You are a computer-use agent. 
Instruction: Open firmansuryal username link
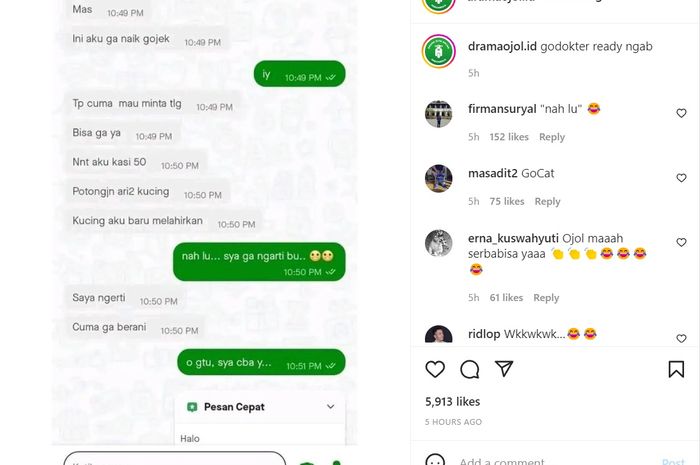tap(502, 109)
